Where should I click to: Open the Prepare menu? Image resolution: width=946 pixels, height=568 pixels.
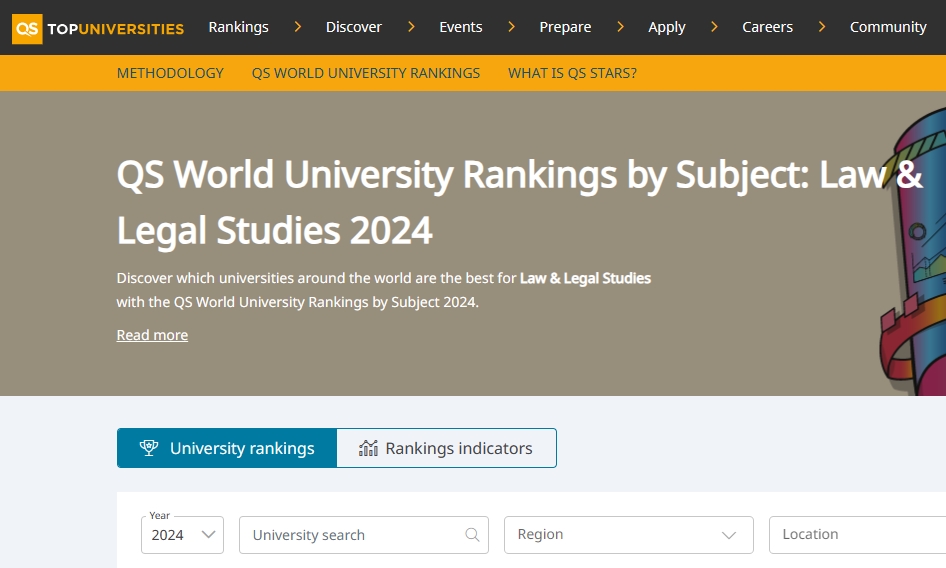click(x=565, y=27)
